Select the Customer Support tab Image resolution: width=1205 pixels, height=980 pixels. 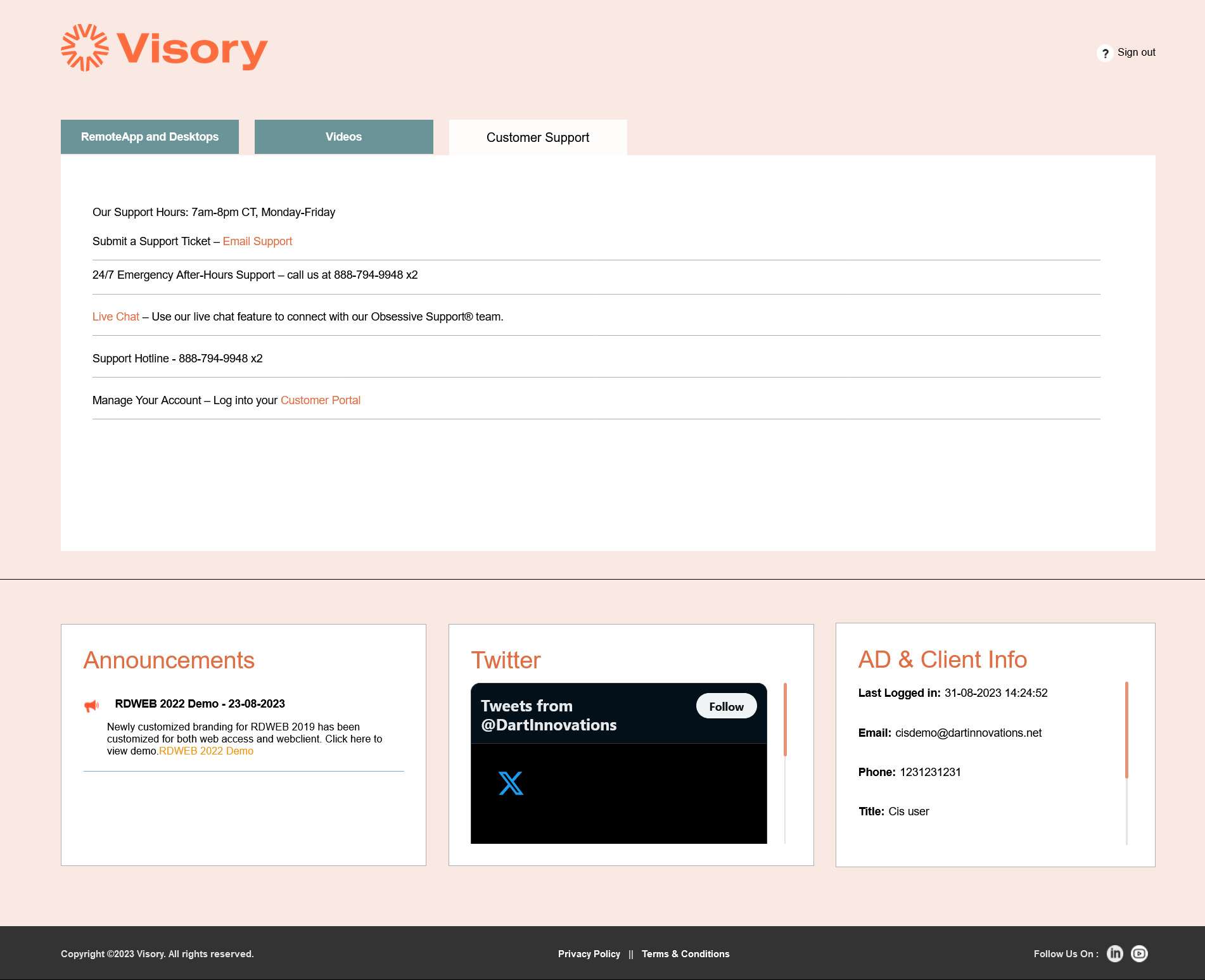click(537, 137)
